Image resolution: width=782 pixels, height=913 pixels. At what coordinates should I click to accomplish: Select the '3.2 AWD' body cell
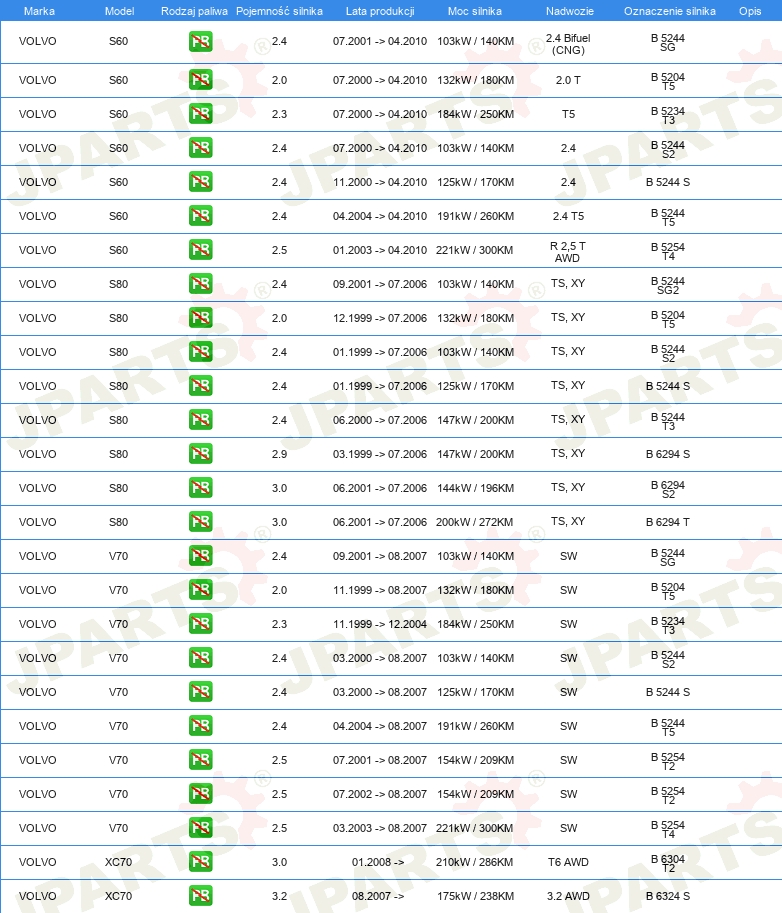(568, 896)
